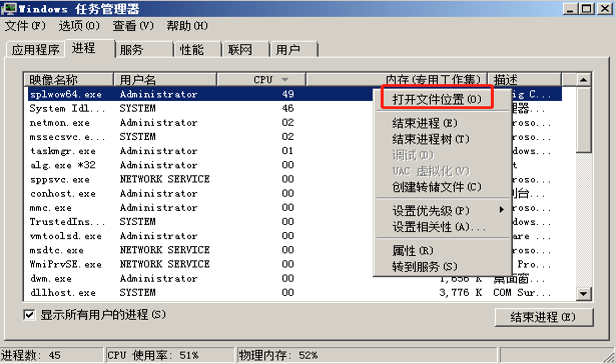The width and height of the screenshot is (616, 364).
Task: Select the dllhost.exe process
Action: click(x=62, y=293)
